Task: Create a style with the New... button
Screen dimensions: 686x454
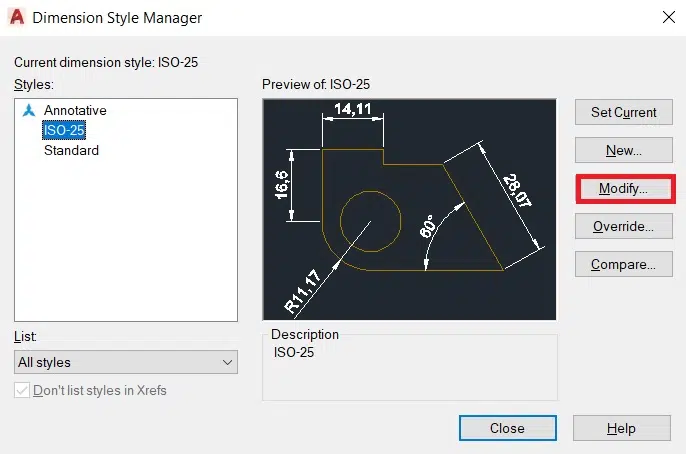Action: pyautogui.click(x=623, y=151)
